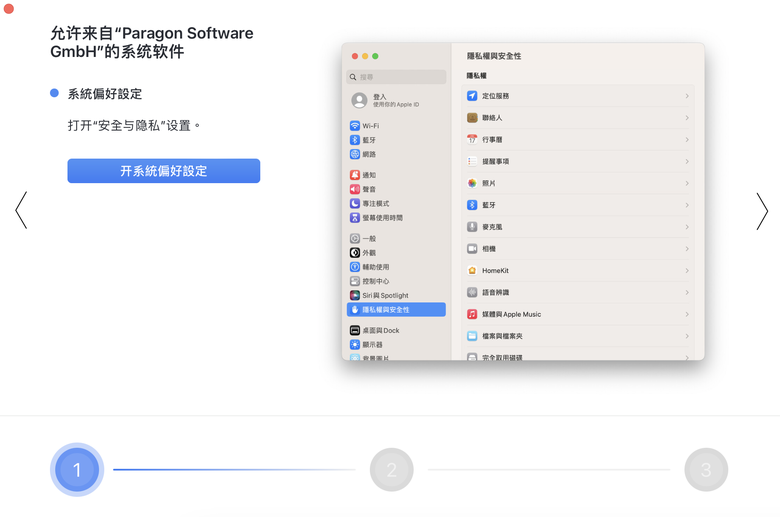Select 外觀 appearance icon in illustration sidebar
This screenshot has height=517, width=780.
pos(355,252)
